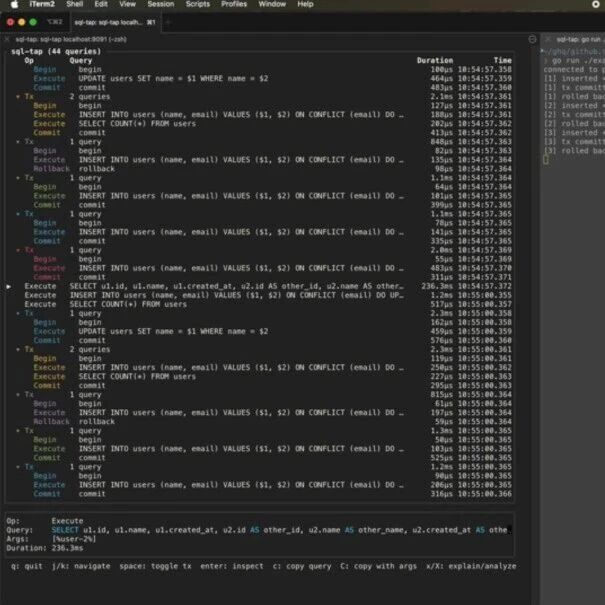605x605 pixels.
Task: Switch to the sql-tap localh... tab
Action: (115, 22)
